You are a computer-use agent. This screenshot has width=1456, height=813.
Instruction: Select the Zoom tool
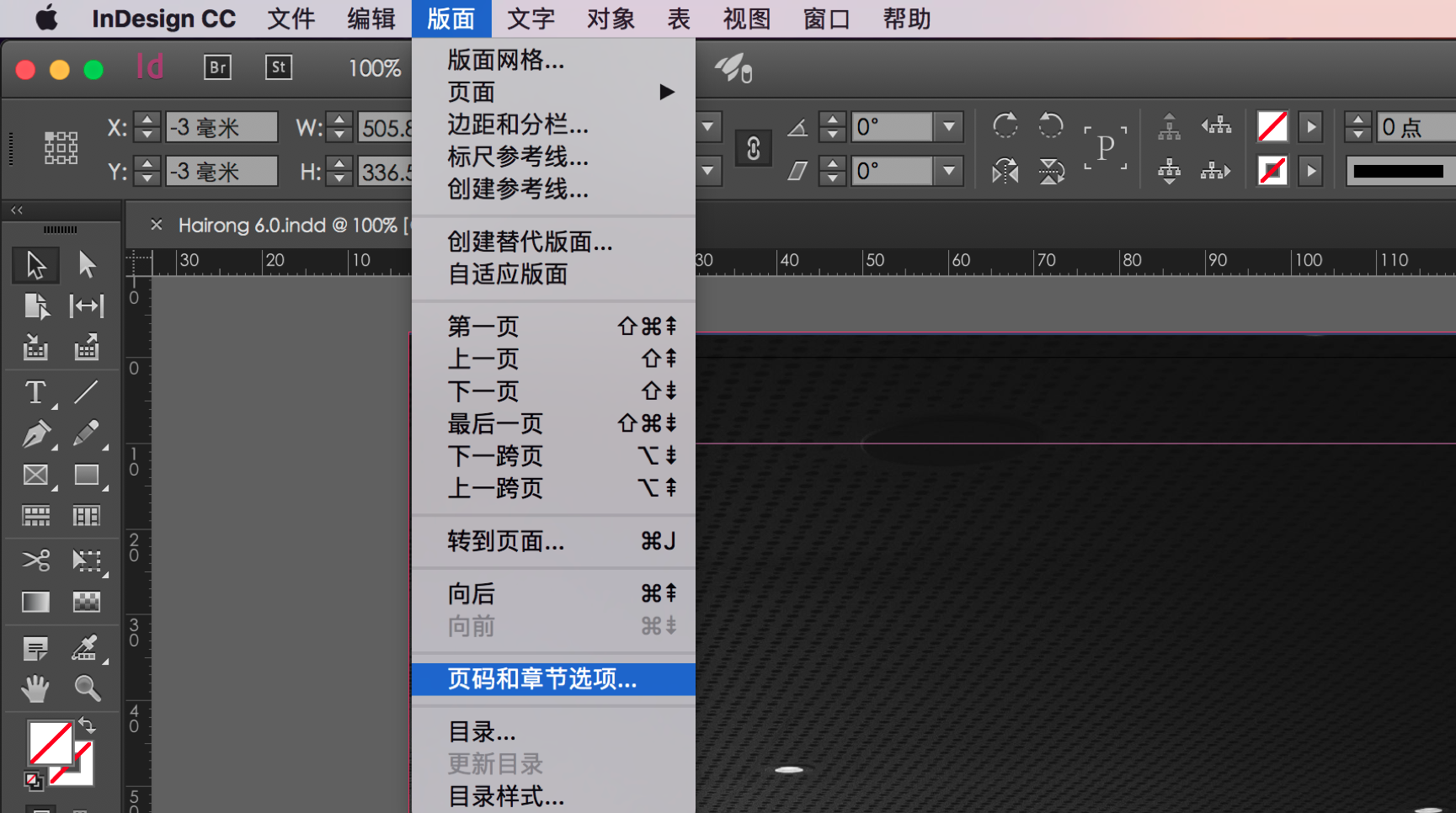tap(87, 689)
